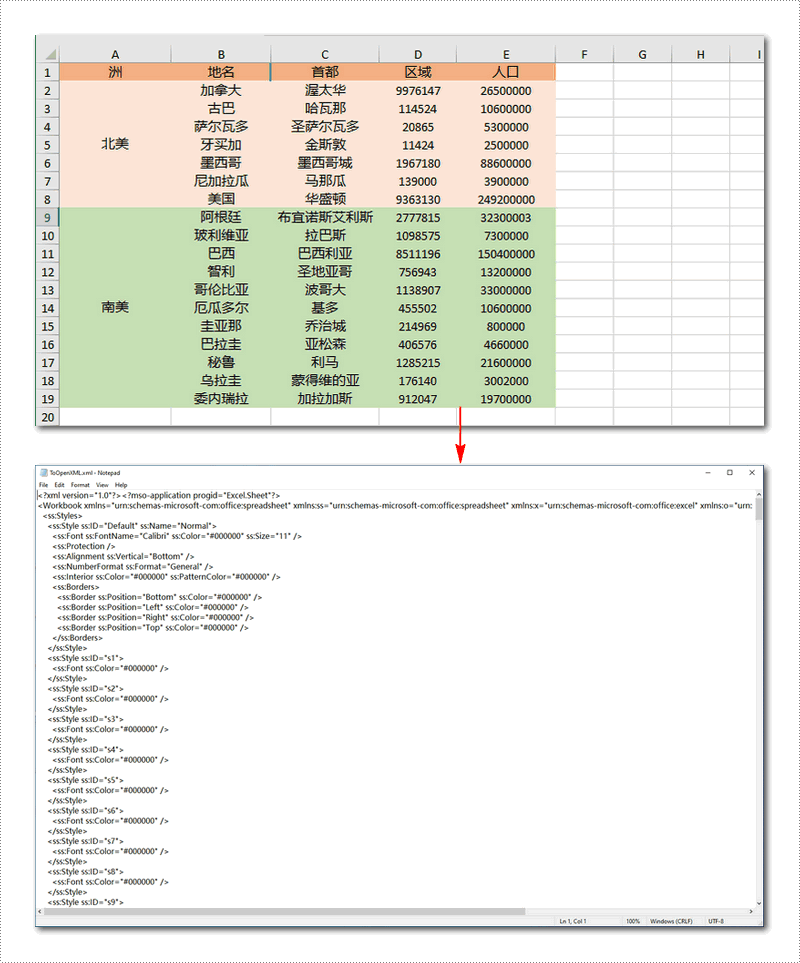Click the 布宜诺斯艾利斯 cell
Screen dimensions: 800x963
click(x=325, y=217)
